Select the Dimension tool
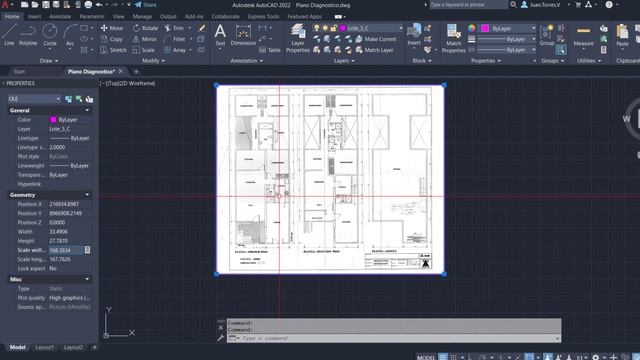 (243, 34)
